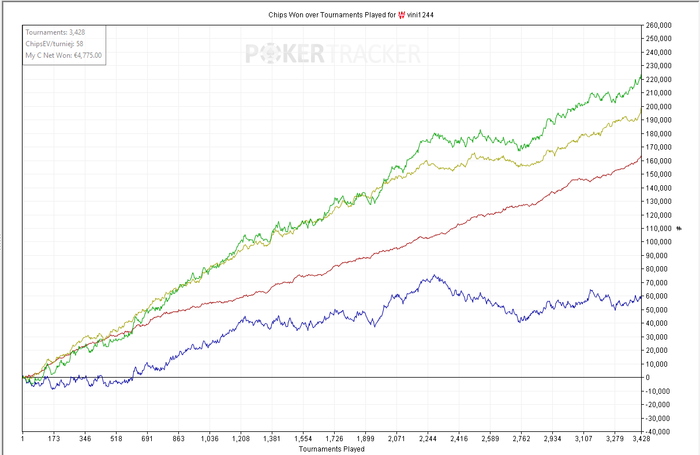Click x-axis label 863
Image resolution: width=700 pixels, height=455 pixels.
tap(178, 439)
